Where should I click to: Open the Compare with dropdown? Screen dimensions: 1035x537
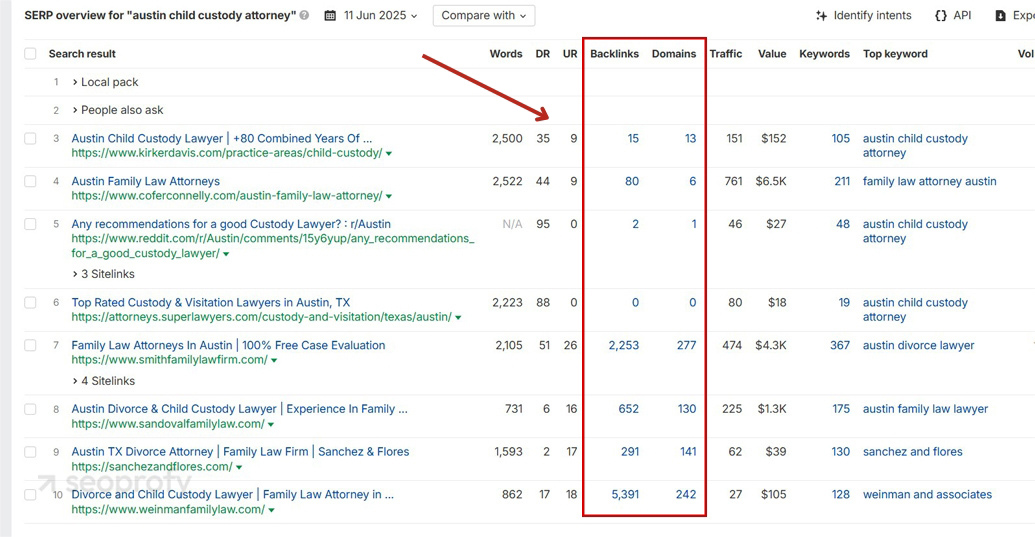click(484, 15)
